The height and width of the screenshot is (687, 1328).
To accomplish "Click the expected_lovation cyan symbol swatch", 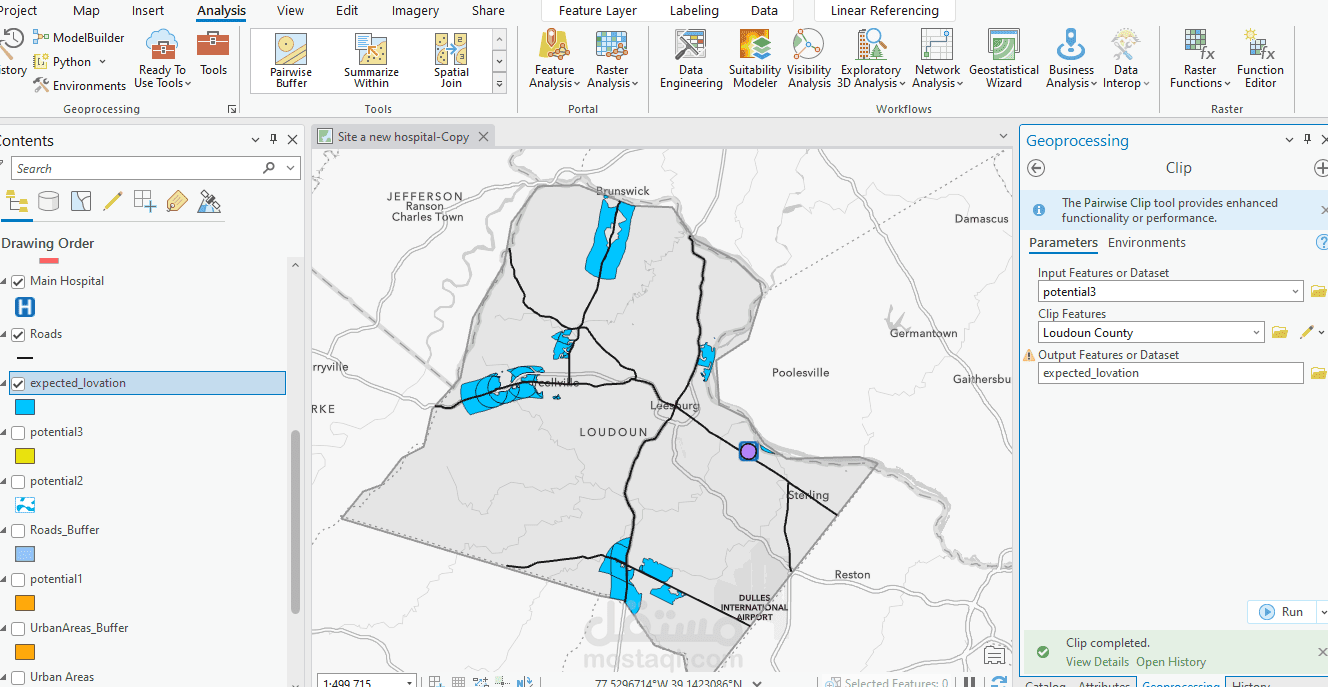I will (x=25, y=407).
